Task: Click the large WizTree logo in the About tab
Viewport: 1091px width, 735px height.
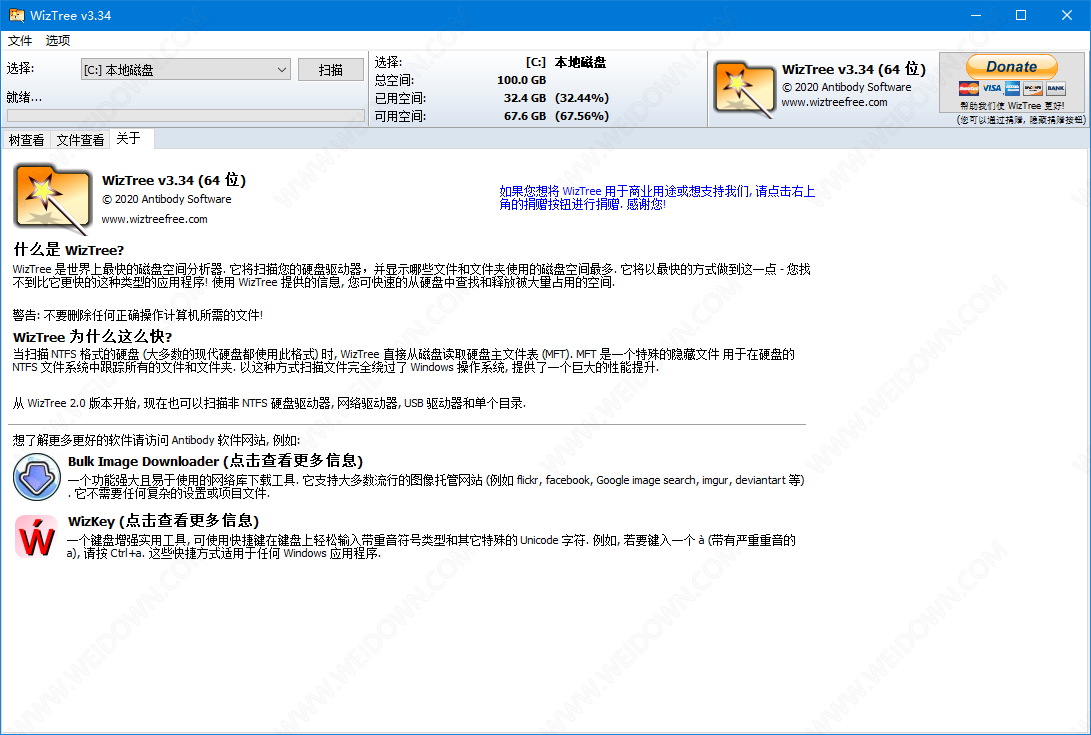Action: pos(53,198)
